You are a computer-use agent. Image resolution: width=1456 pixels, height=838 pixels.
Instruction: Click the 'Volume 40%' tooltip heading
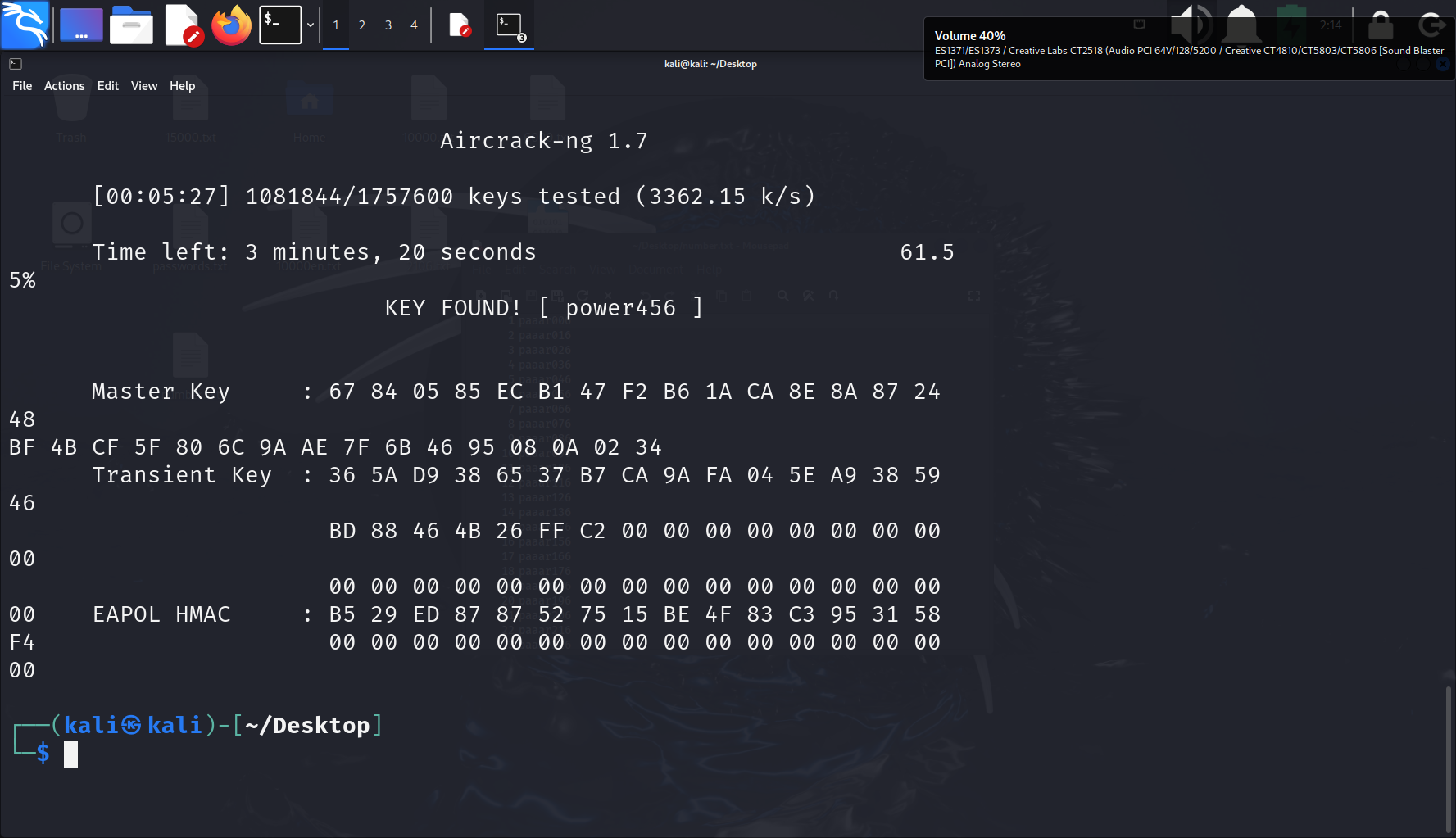pos(970,36)
